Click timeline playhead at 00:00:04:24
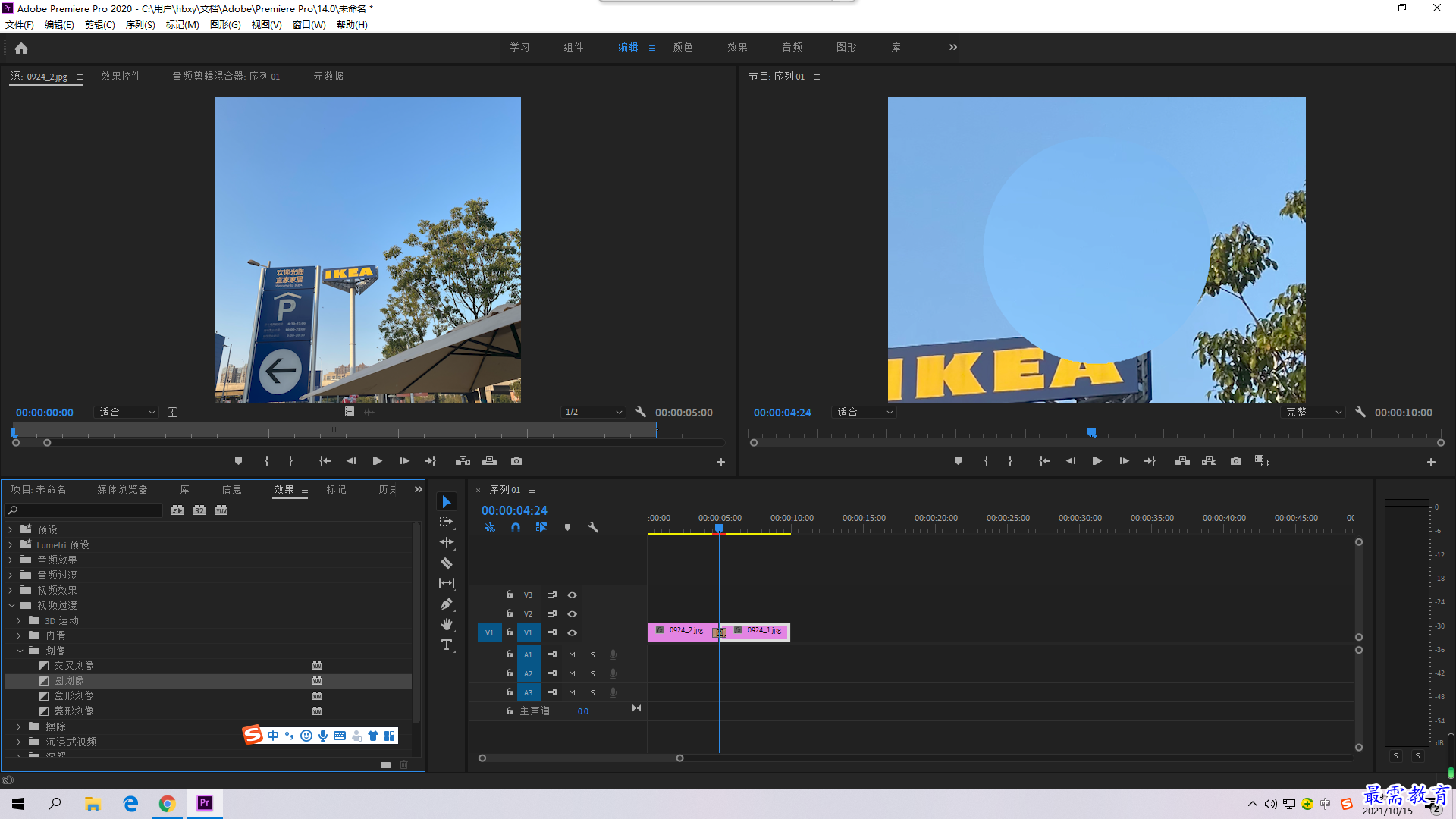Image resolution: width=1456 pixels, height=819 pixels. (x=719, y=529)
